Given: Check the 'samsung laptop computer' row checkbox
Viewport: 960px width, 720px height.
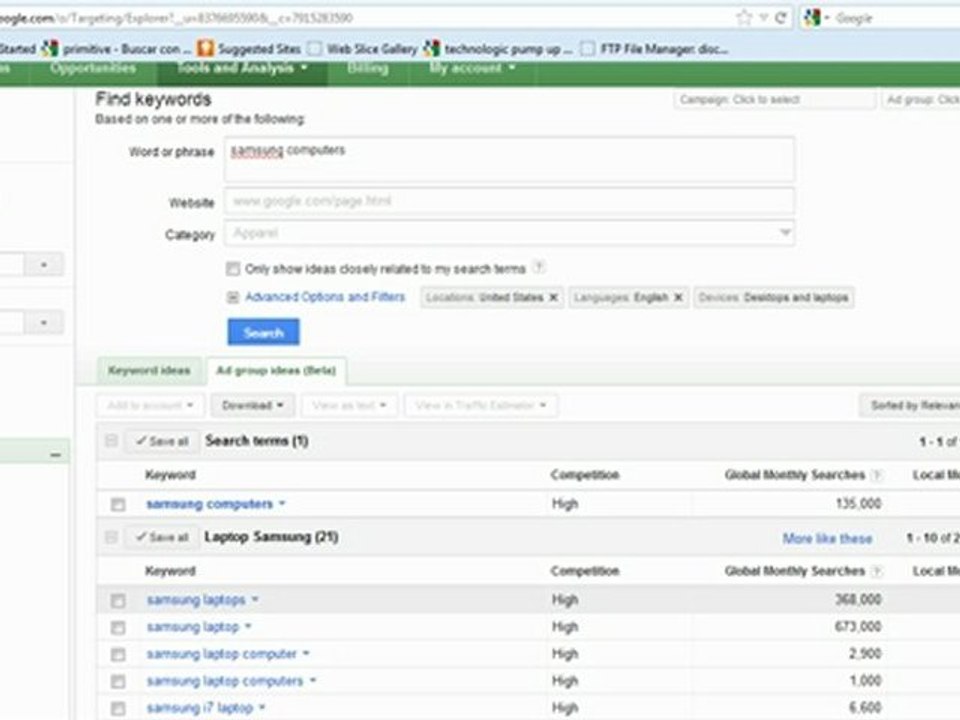Looking at the screenshot, I should 118,654.
